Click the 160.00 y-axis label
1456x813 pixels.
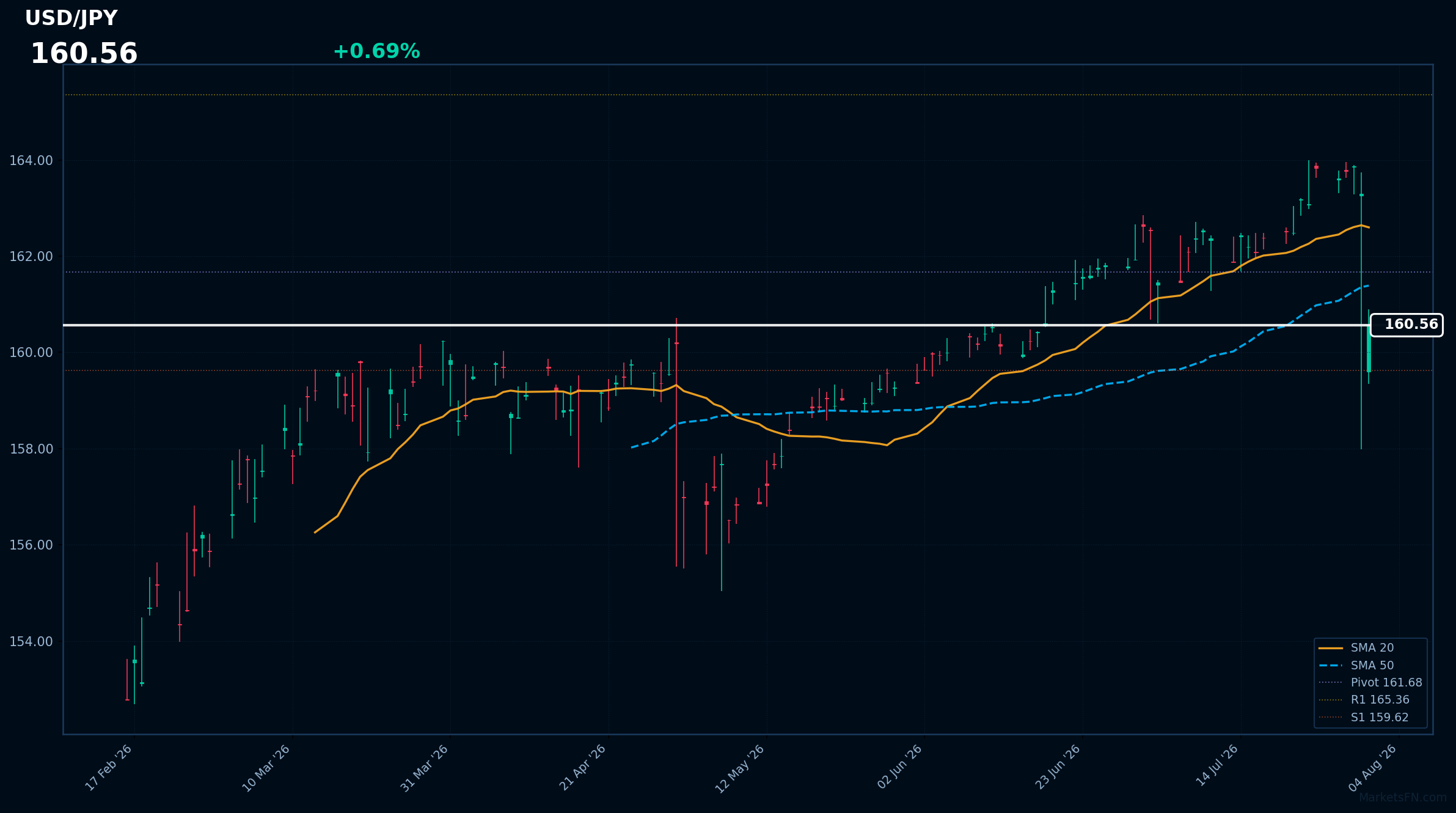[x=31, y=353]
